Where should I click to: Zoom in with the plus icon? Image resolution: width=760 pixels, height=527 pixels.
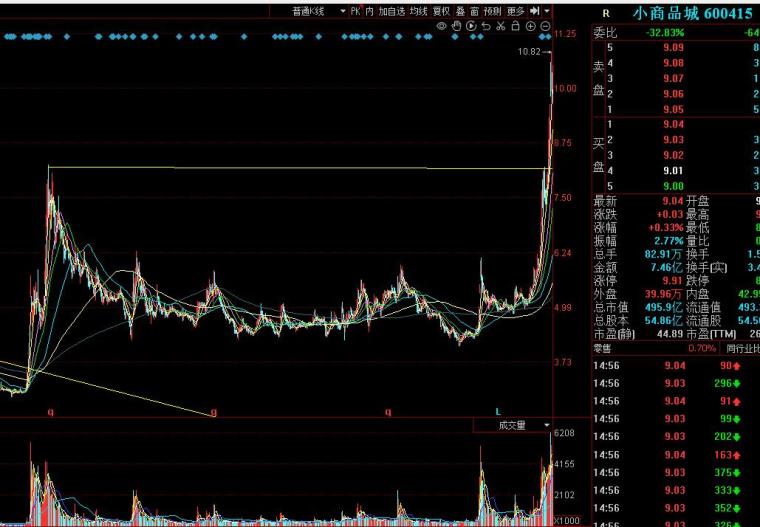531,26
